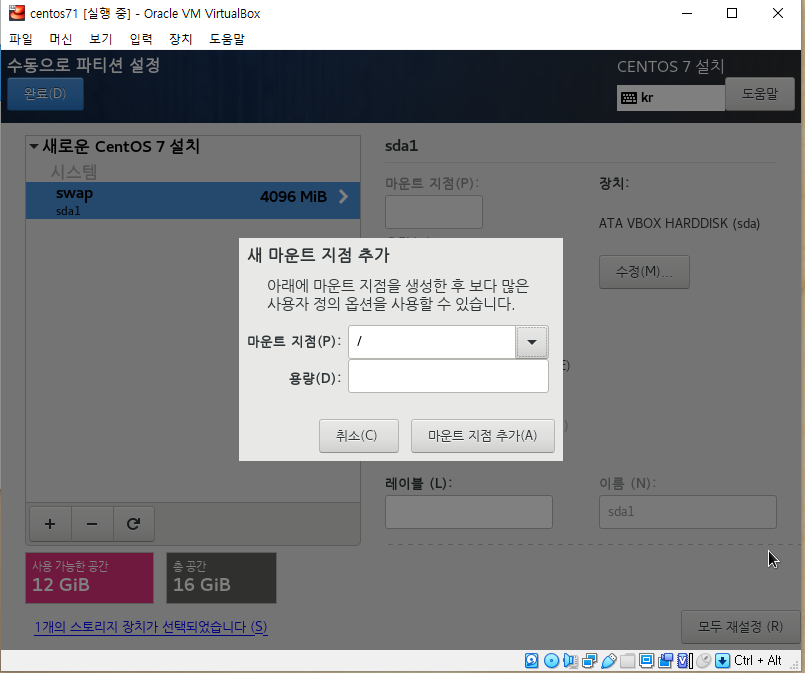Open the storage devices selected link
The image size is (805, 673).
tap(151, 627)
